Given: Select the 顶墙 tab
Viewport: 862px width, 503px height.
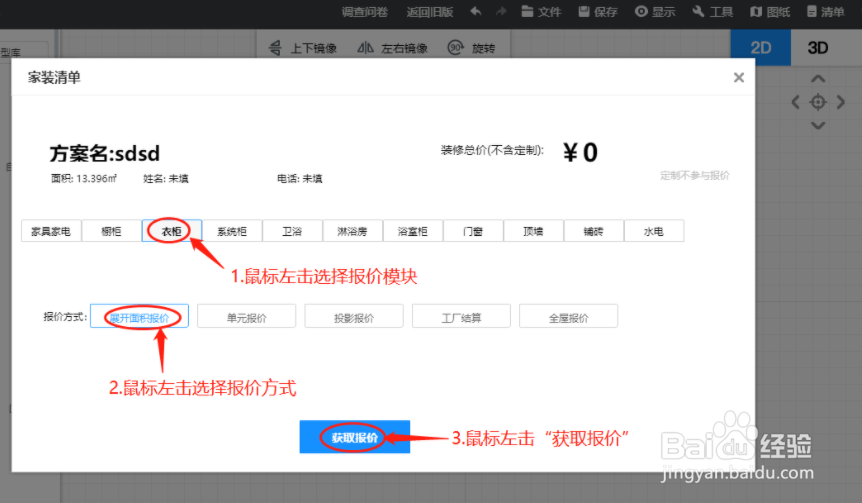Looking at the screenshot, I should 533,231.
